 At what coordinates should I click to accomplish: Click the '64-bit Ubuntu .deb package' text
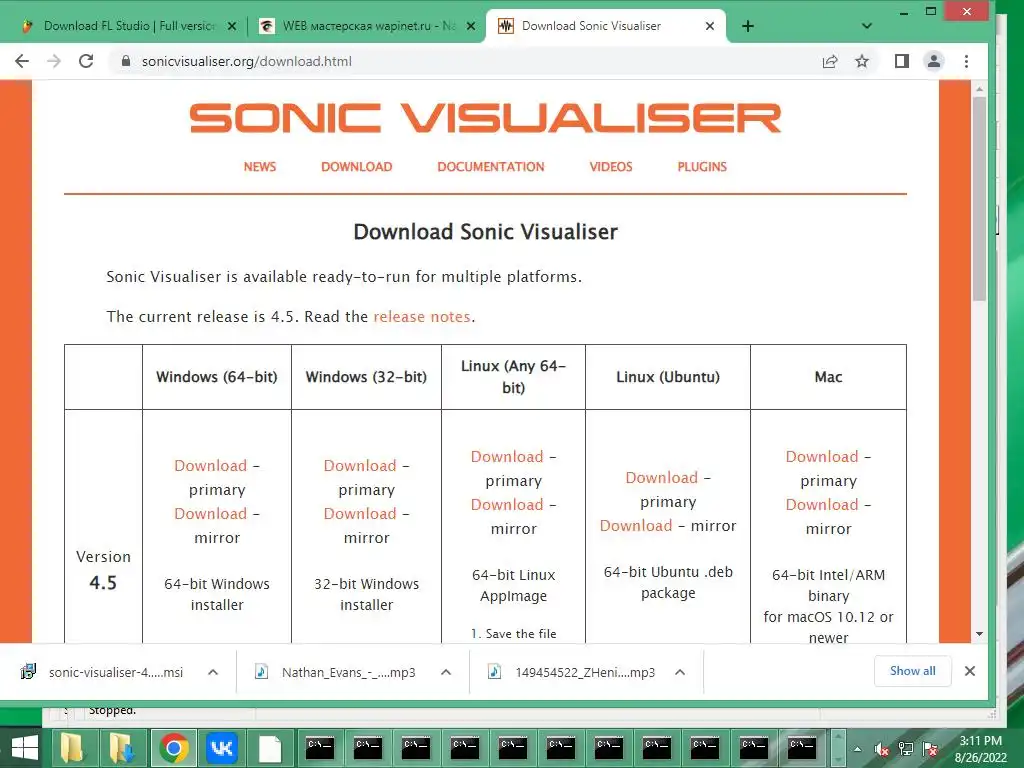tap(668, 583)
